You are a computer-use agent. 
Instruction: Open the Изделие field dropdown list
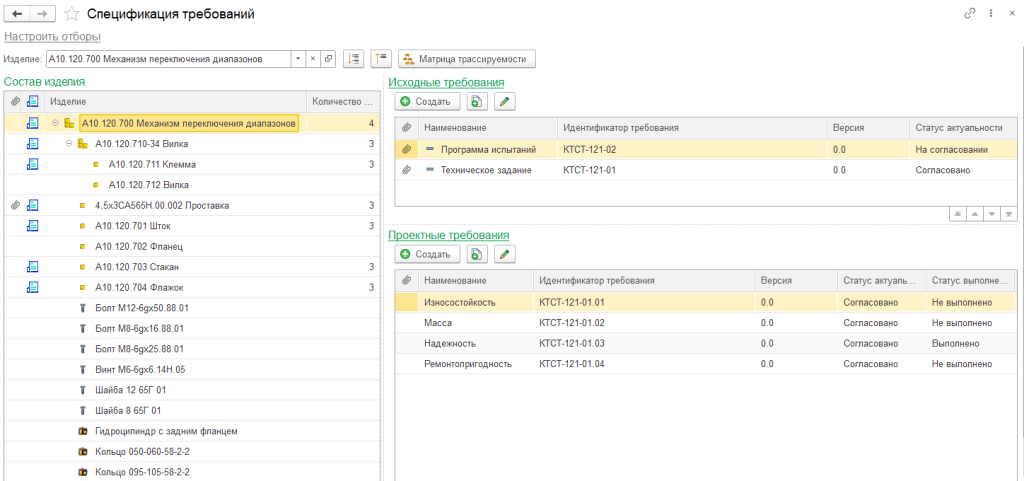[x=297, y=59]
